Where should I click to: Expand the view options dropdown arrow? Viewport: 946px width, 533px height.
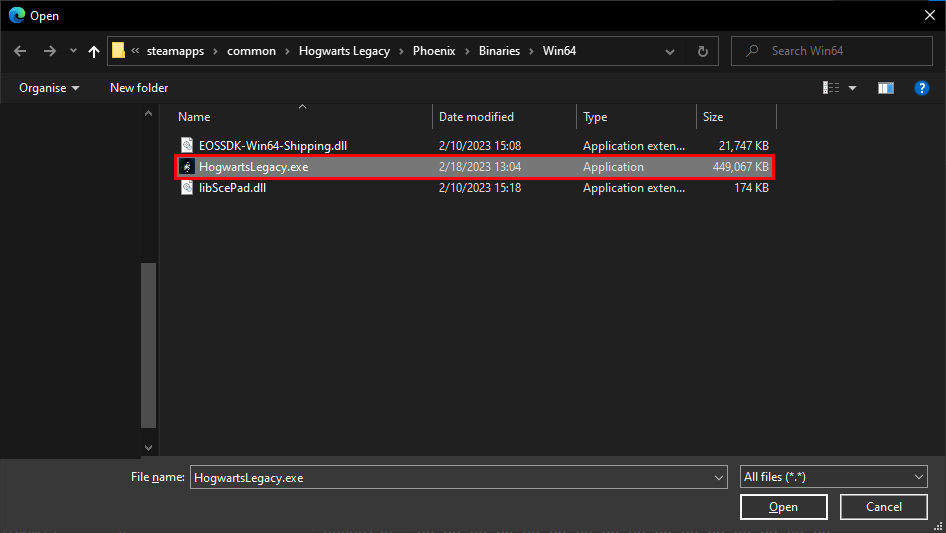(853, 88)
